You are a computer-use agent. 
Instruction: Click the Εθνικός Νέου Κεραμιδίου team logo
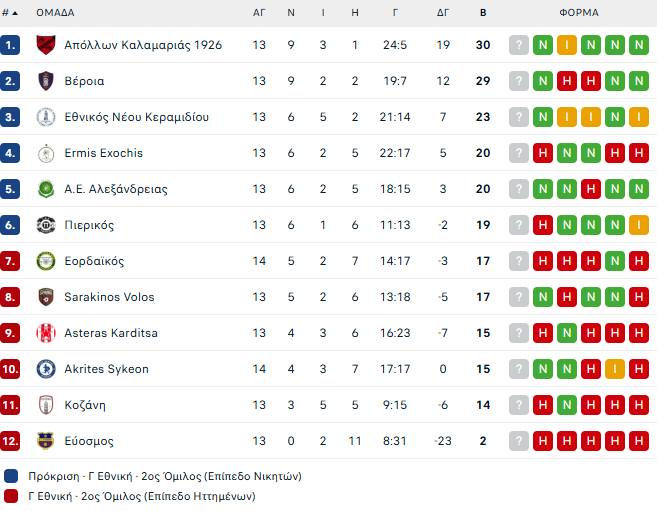[45, 117]
